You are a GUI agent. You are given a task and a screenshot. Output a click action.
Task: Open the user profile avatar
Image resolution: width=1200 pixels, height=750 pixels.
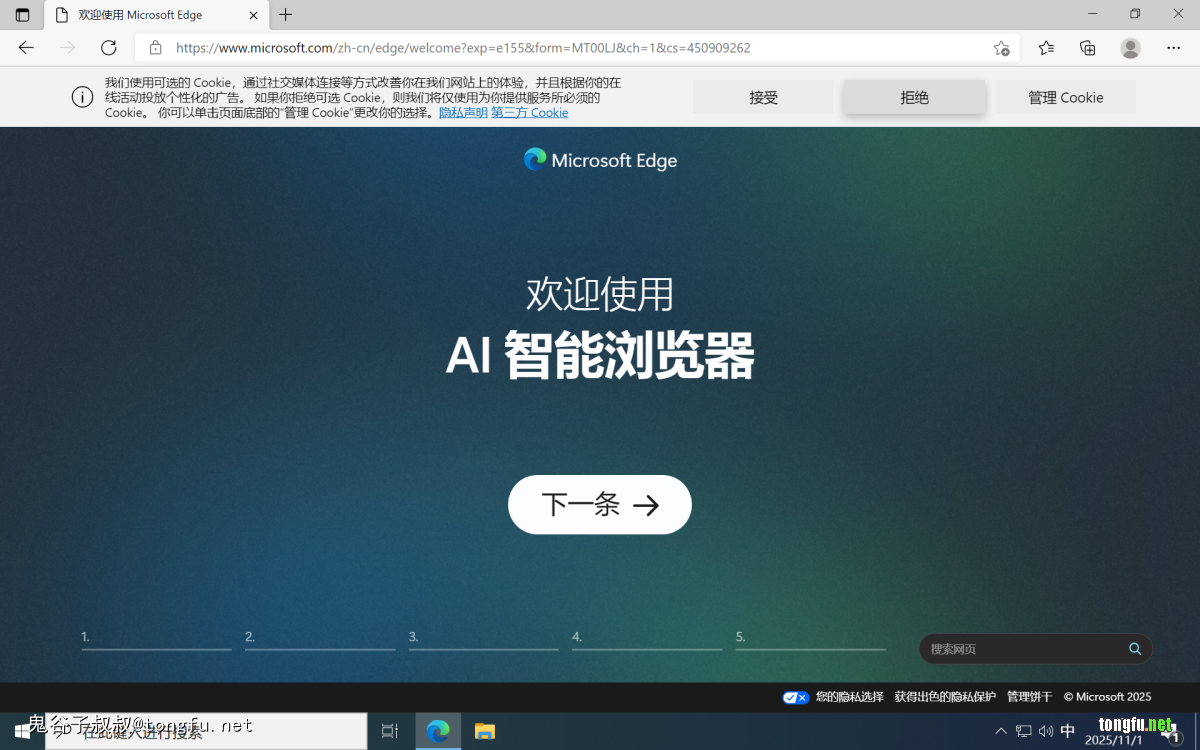(1130, 48)
